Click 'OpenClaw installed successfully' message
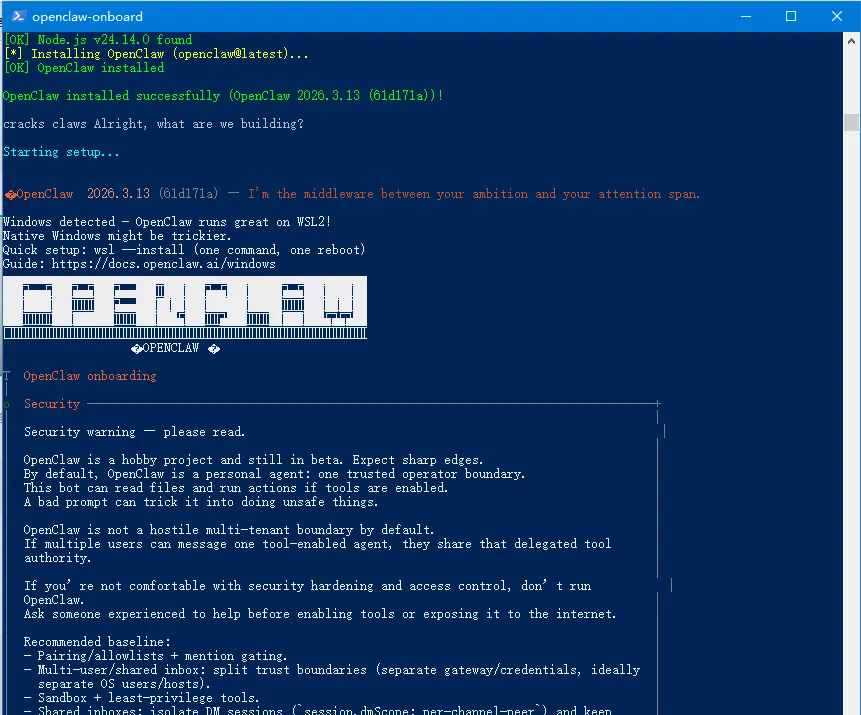The image size is (861, 715). tap(222, 96)
